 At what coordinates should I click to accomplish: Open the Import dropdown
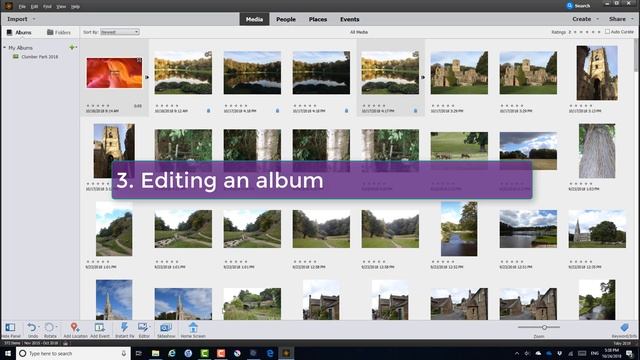coord(21,19)
